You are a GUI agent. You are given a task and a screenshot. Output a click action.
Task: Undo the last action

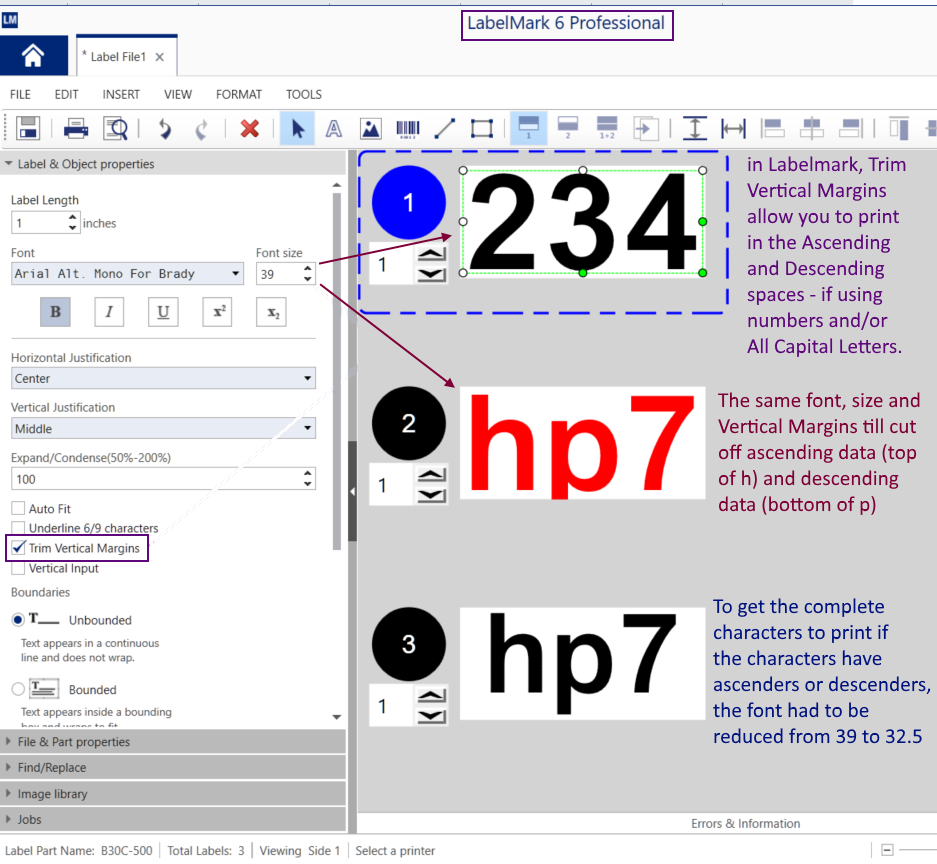164,129
